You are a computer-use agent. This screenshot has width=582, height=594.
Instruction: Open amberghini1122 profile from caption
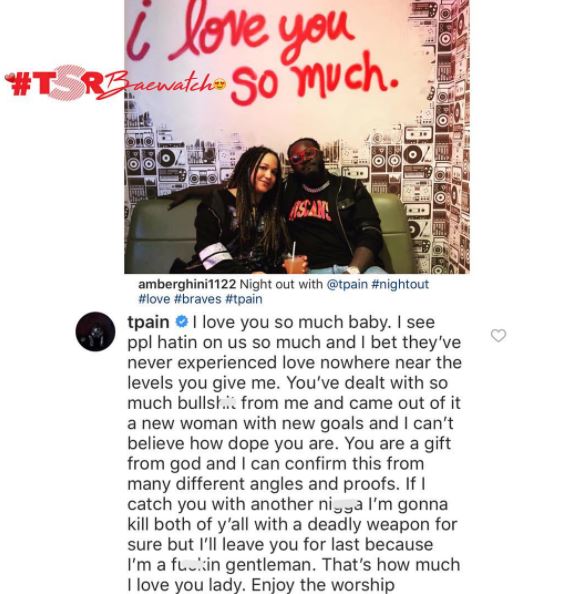pos(187,284)
